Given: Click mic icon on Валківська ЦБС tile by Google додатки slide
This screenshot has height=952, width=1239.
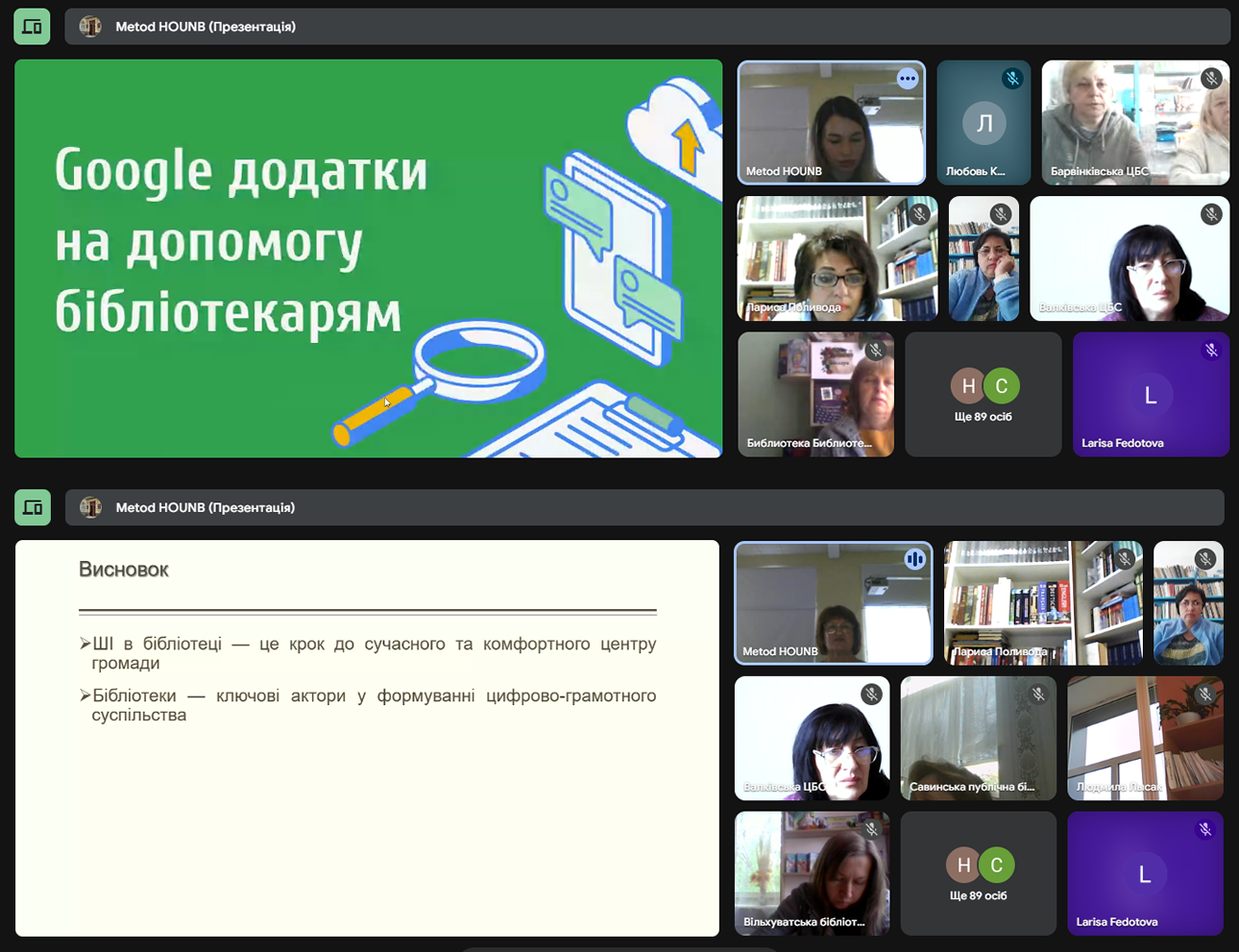Looking at the screenshot, I should click(x=1212, y=214).
